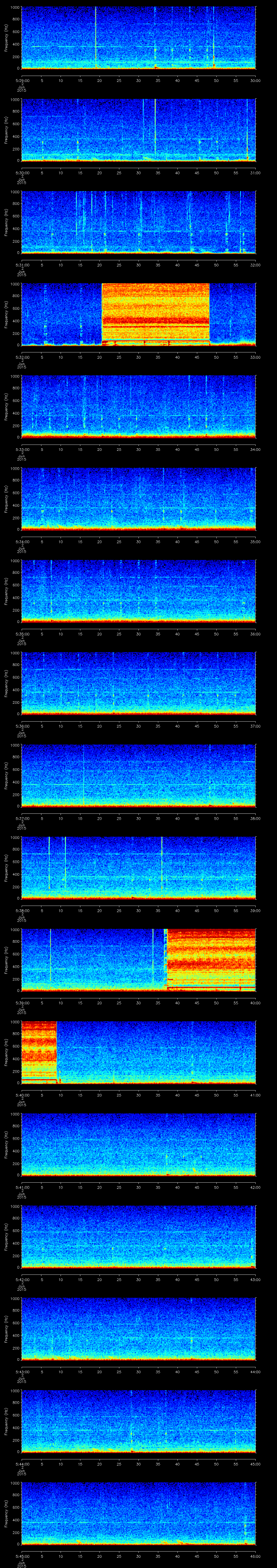The height and width of the screenshot is (1568, 277).
Task: Select the orange noise burst in the 5:40:00 spectrogram
Action: point(39,1052)
